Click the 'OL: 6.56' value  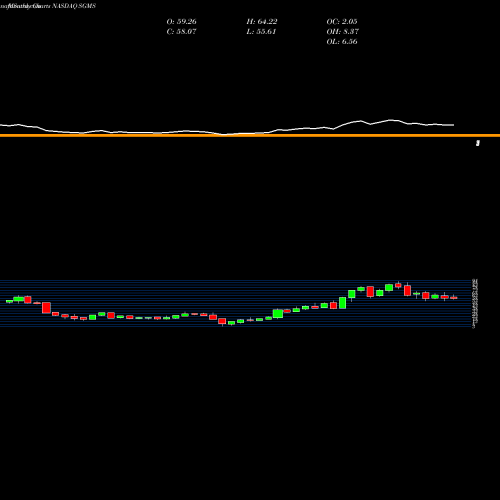pyautogui.click(x=342, y=42)
